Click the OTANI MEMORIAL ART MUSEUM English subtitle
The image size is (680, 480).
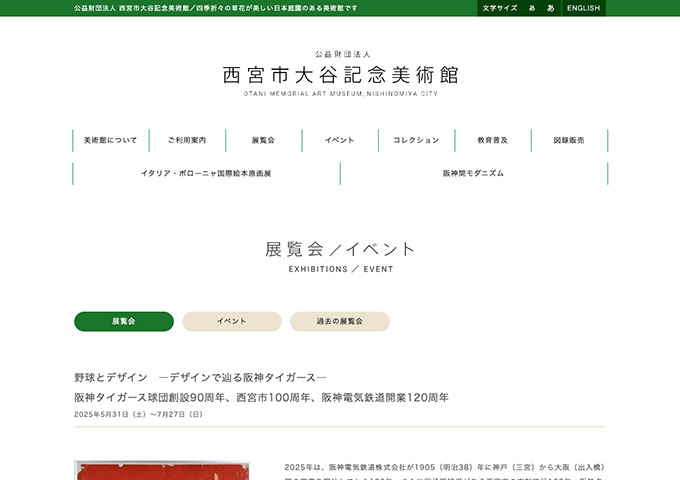(x=340, y=93)
